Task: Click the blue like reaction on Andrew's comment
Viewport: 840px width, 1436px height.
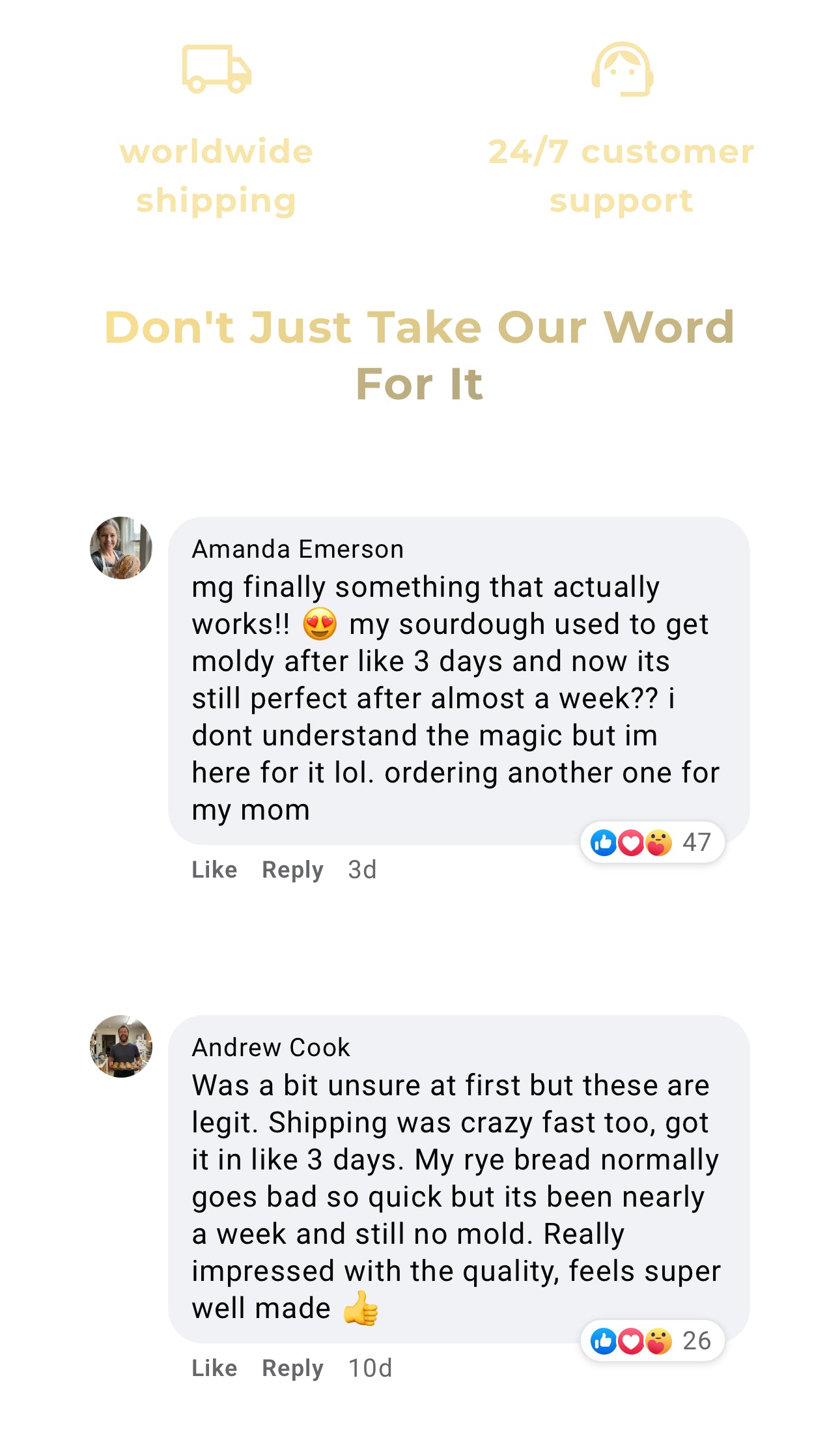Action: coord(603,1341)
